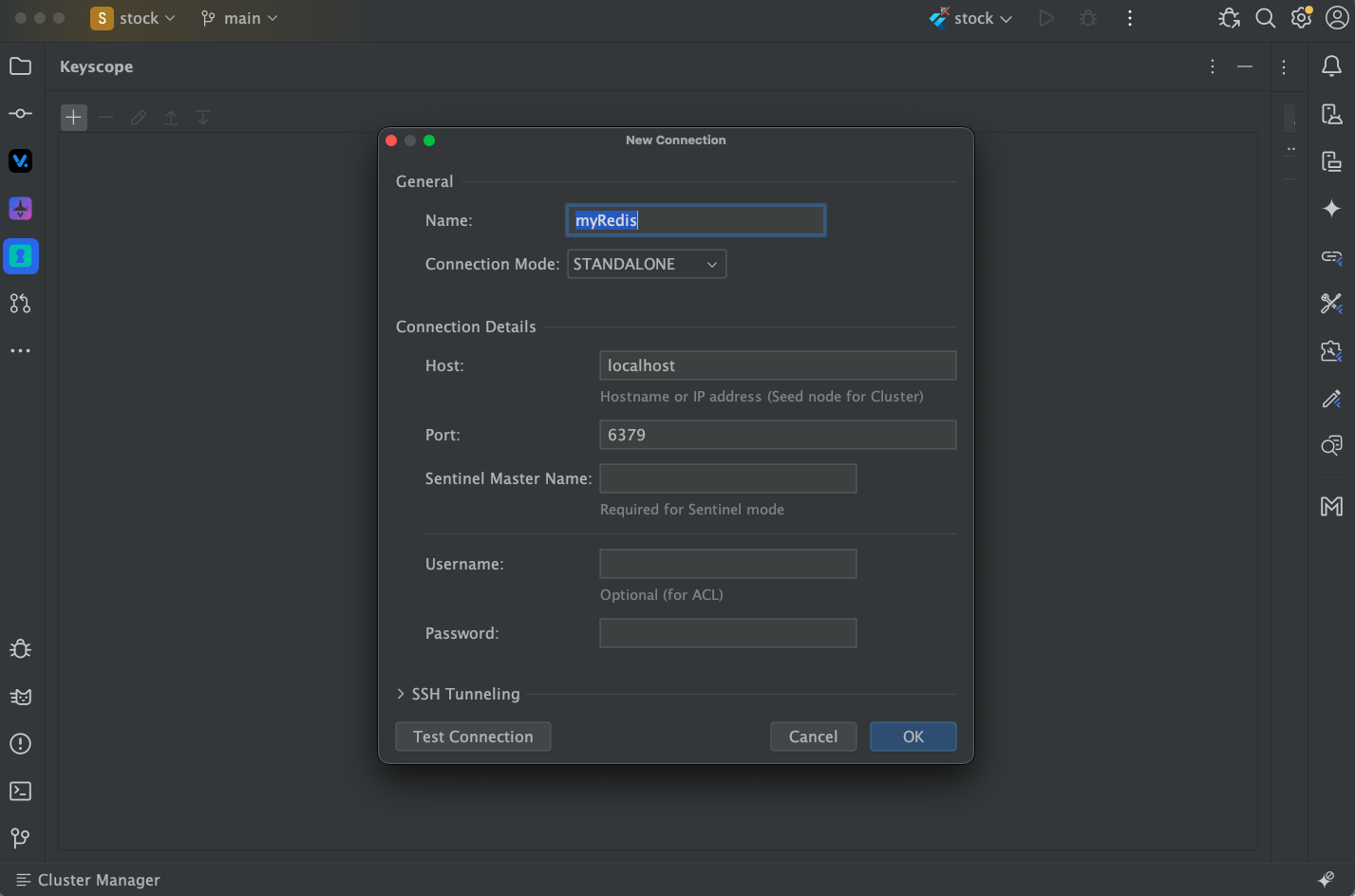Click the export connections arrow icon
This screenshot has width=1355, height=896.
[170, 117]
